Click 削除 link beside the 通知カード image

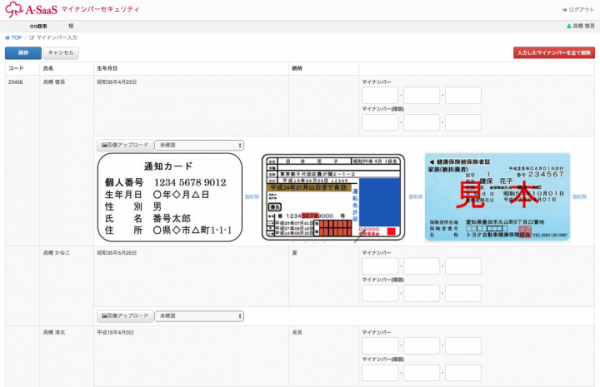click(252, 197)
